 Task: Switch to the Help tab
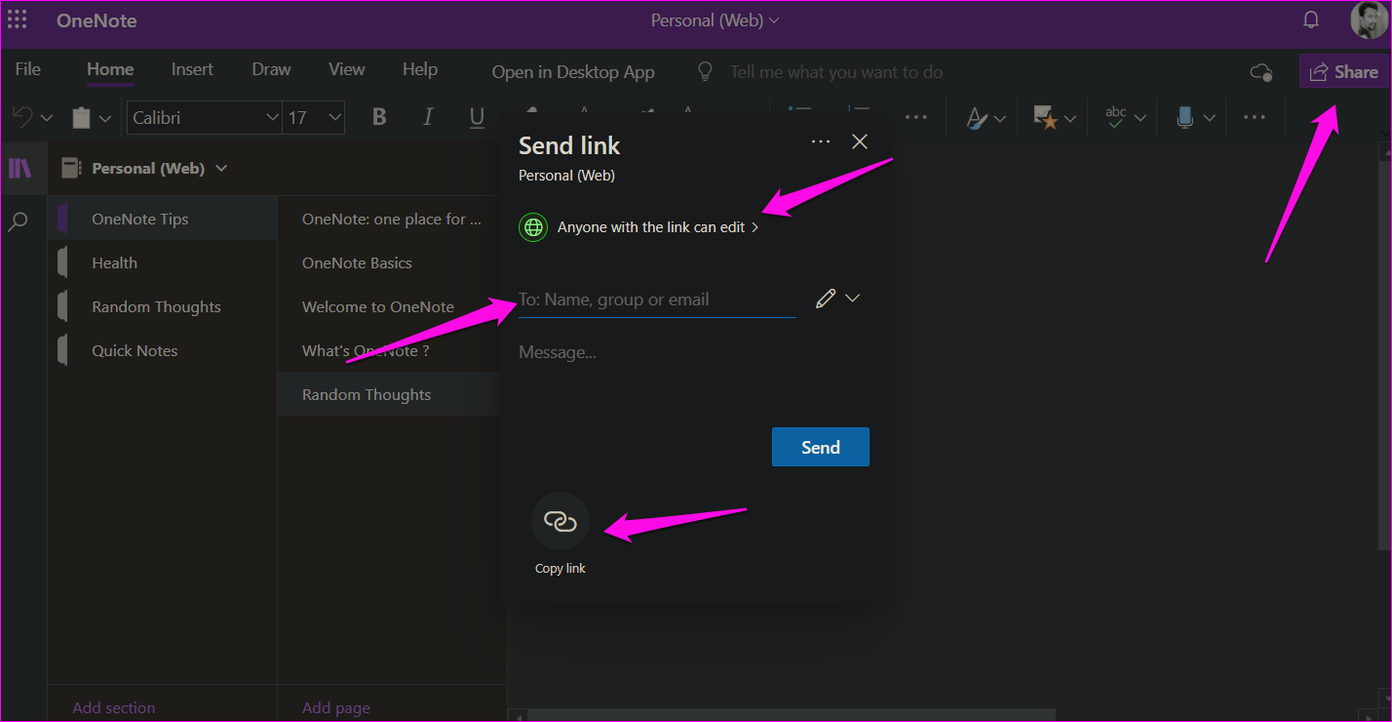click(420, 69)
